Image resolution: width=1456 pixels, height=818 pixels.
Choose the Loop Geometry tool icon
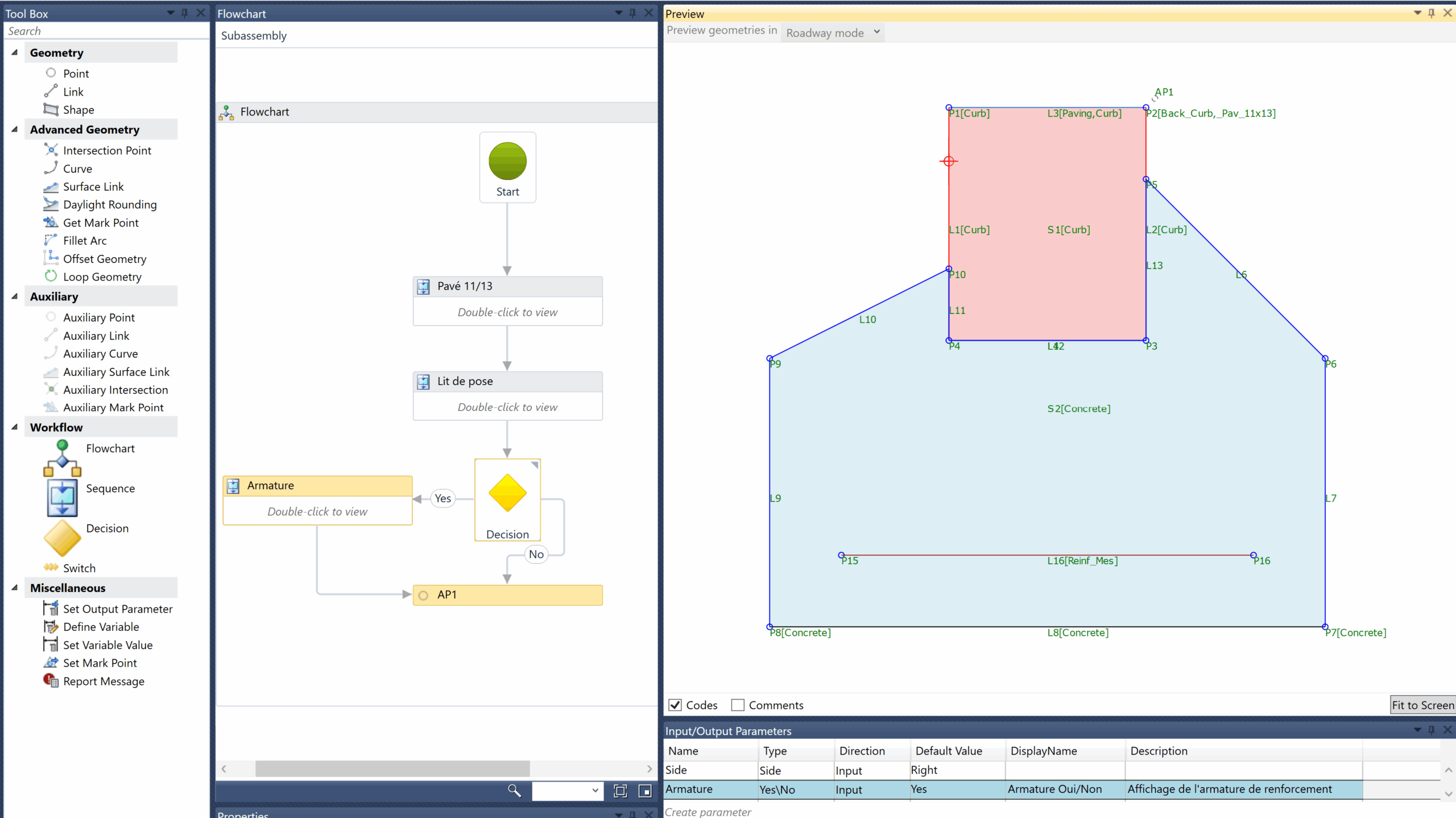[51, 276]
